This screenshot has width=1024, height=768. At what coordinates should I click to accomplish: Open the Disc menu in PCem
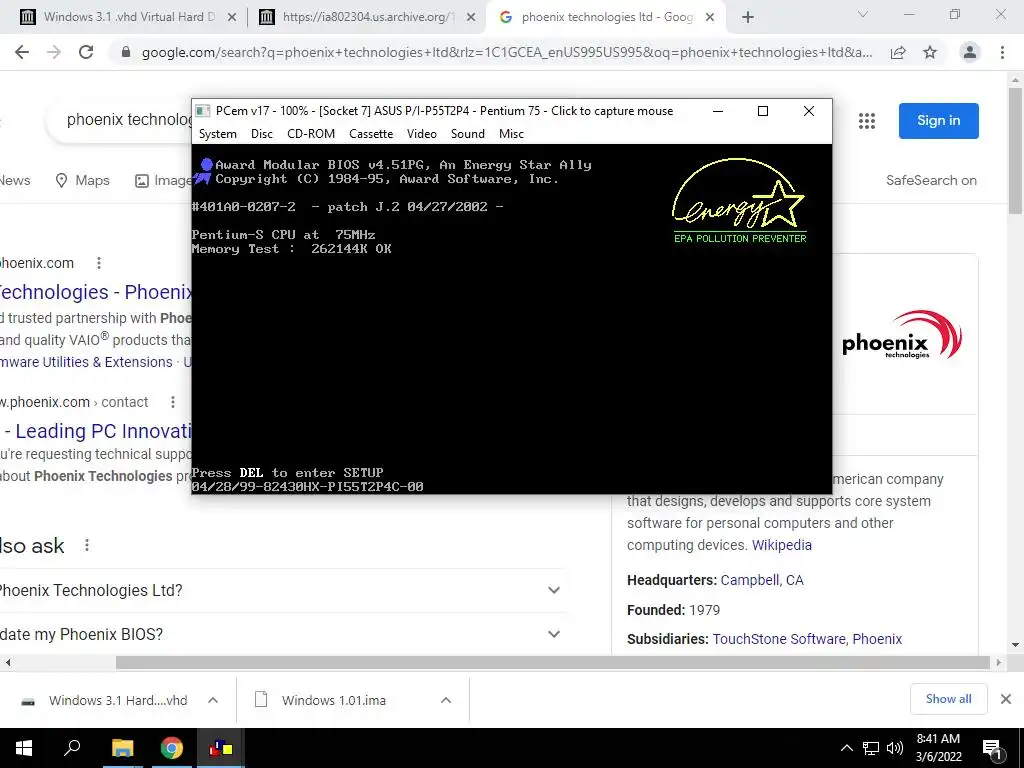261,134
